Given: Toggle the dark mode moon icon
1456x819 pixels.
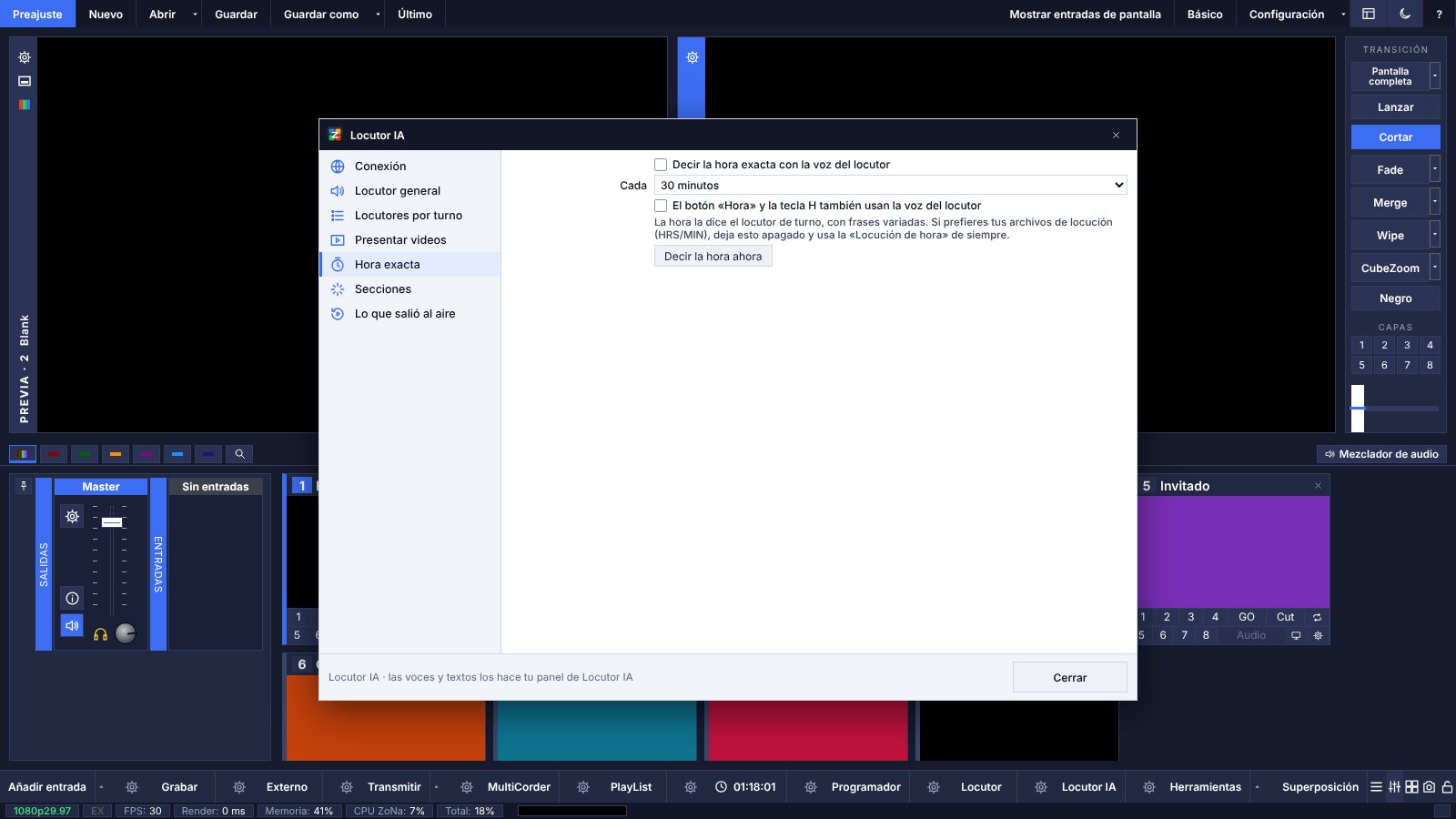Looking at the screenshot, I should click(x=1405, y=14).
